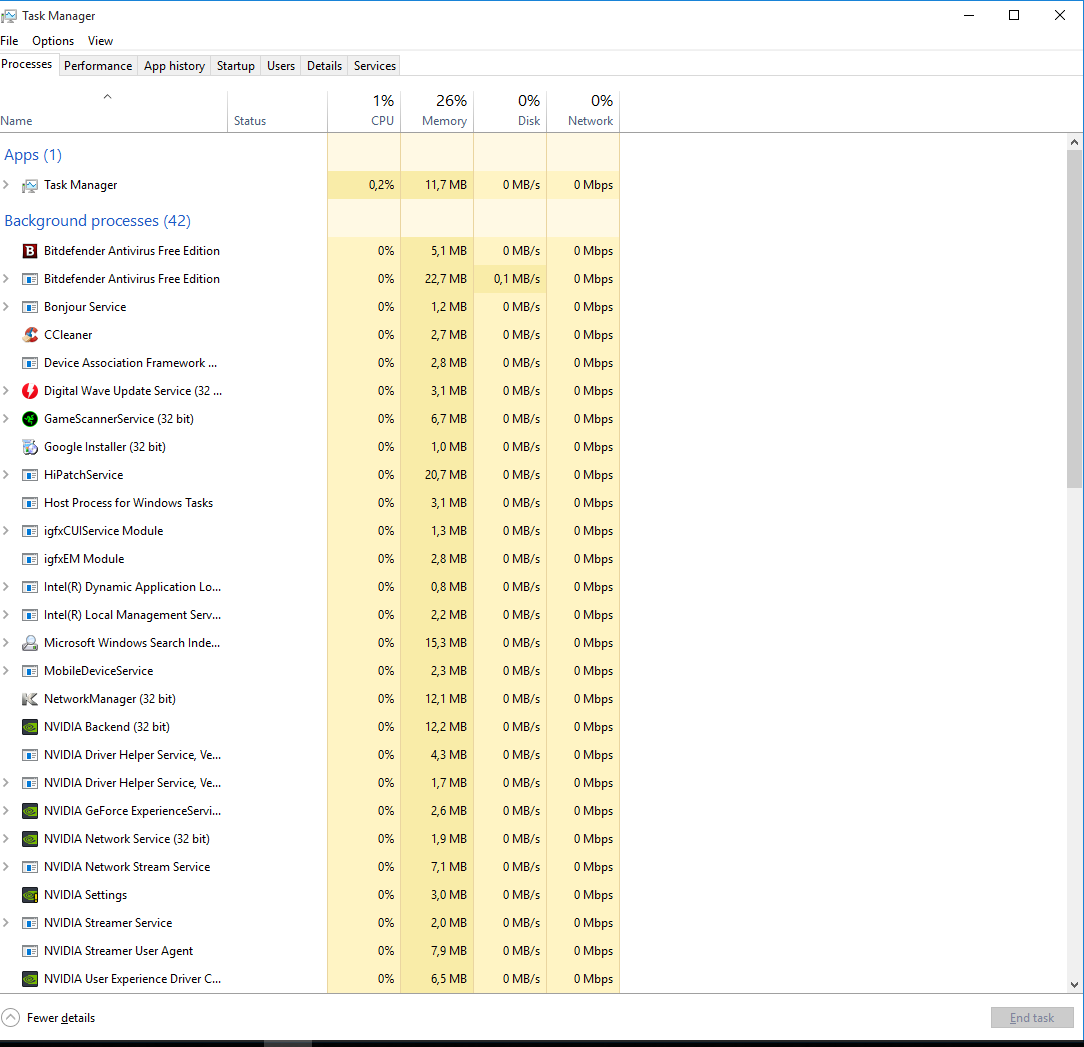
Task: Click the HiPatchService icon
Action: 30,475
